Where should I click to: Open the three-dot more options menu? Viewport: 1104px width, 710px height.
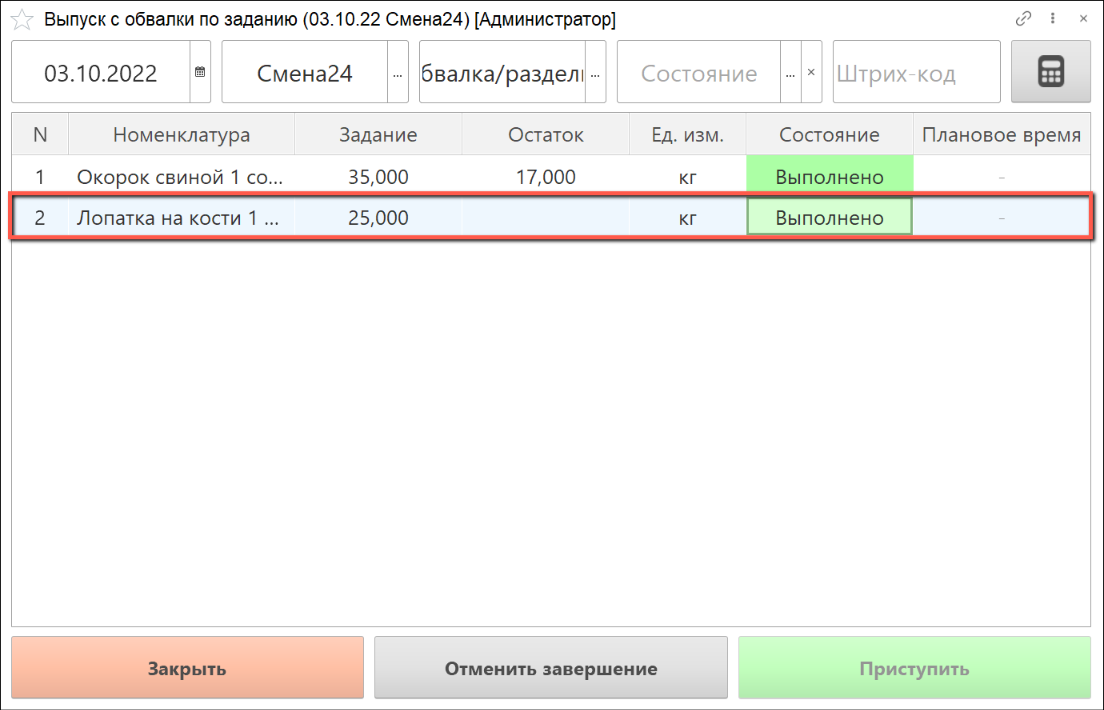coord(1053,19)
